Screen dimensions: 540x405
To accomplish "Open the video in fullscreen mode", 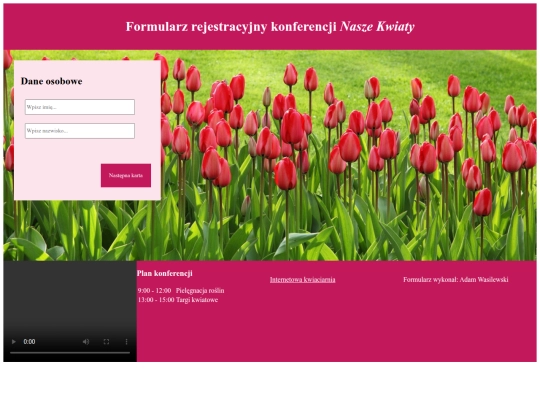I will point(106,342).
